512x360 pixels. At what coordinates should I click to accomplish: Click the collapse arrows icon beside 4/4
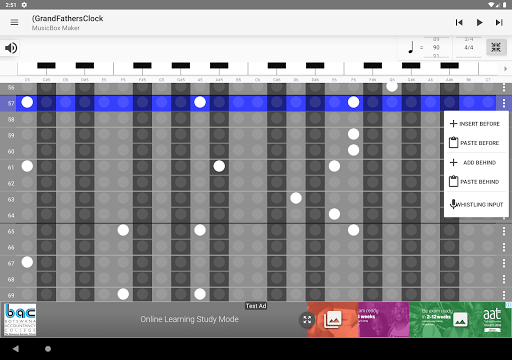(496, 47)
